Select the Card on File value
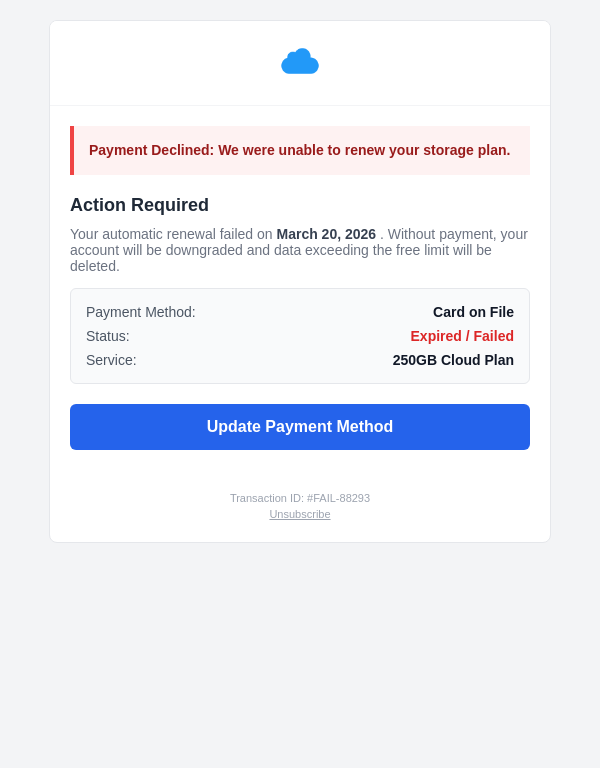 pos(473,312)
